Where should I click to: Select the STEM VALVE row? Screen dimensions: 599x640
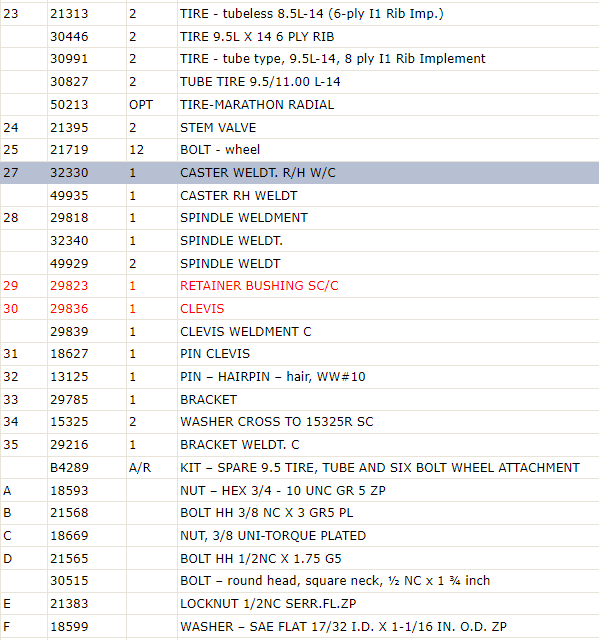click(300, 127)
